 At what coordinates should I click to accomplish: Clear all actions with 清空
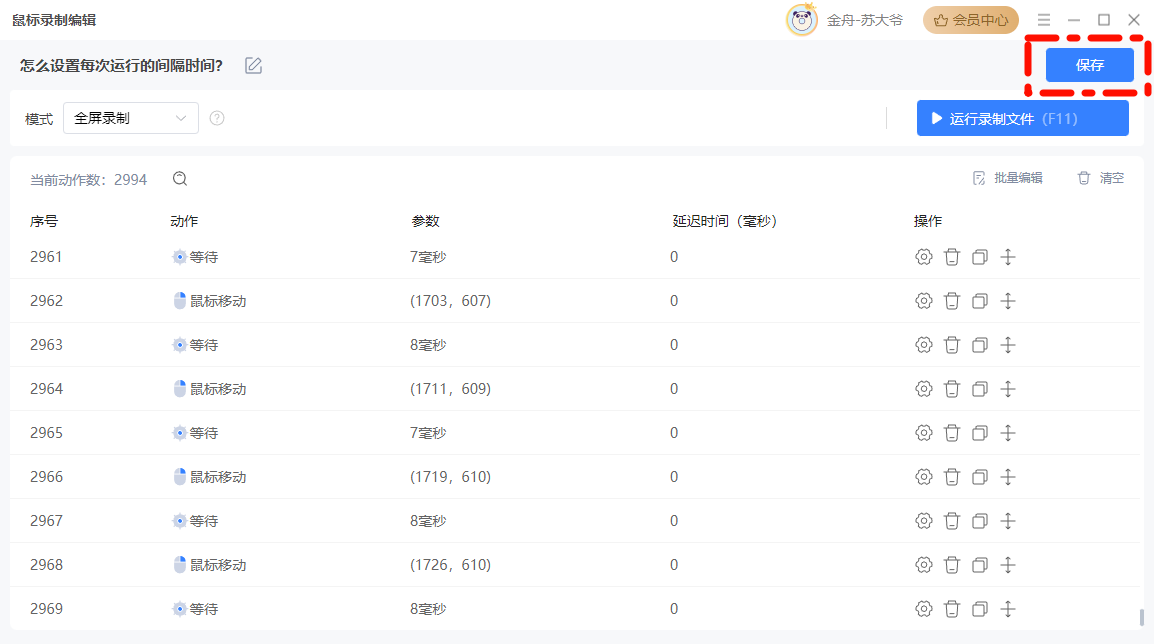click(x=1100, y=178)
